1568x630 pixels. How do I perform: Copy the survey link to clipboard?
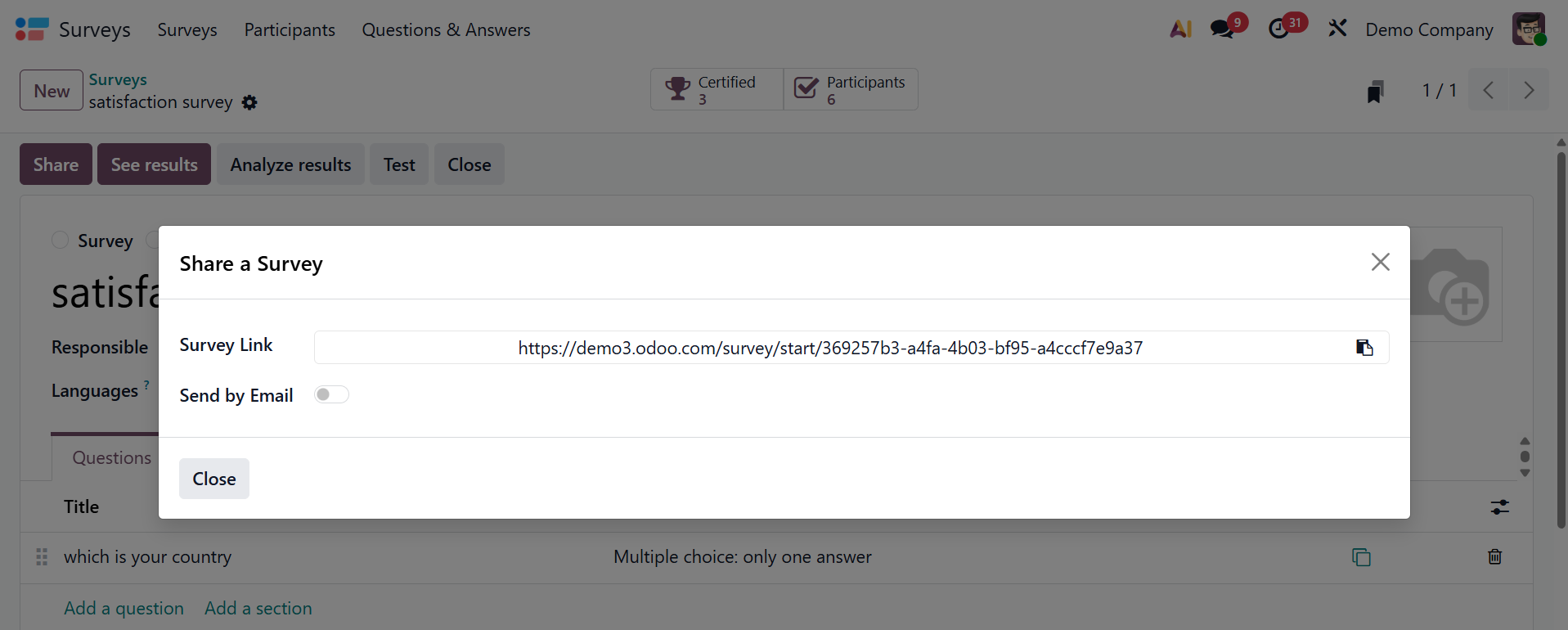pyautogui.click(x=1364, y=348)
